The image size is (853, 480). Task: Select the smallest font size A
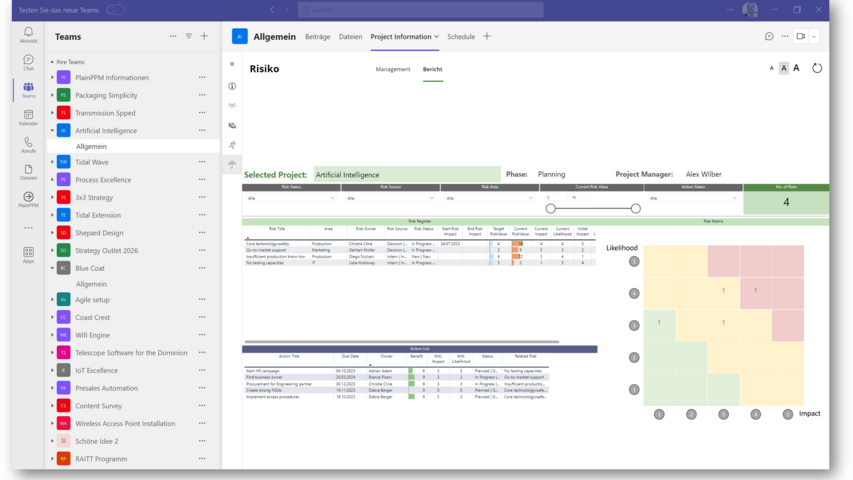point(771,68)
